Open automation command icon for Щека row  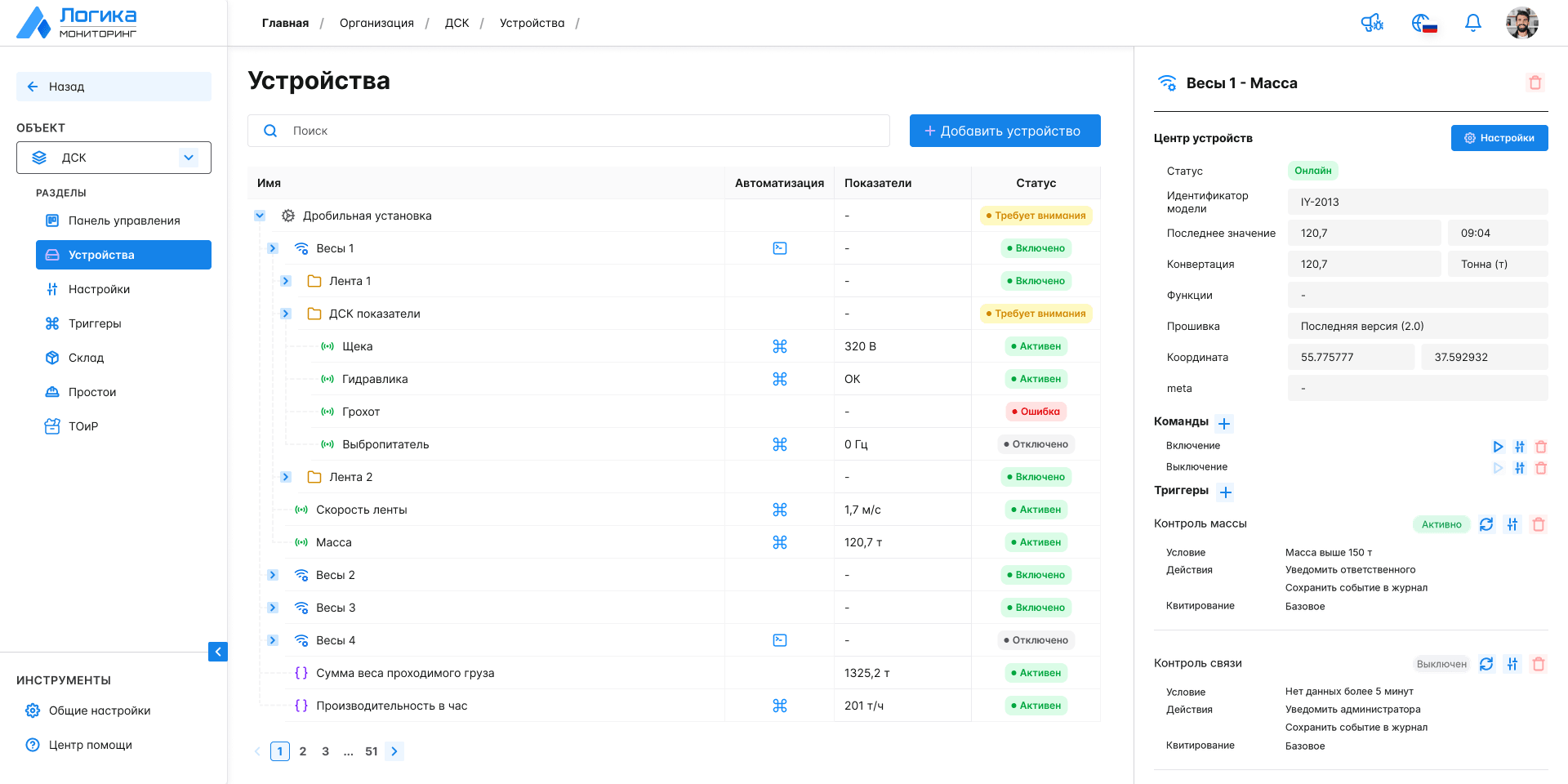coord(780,346)
